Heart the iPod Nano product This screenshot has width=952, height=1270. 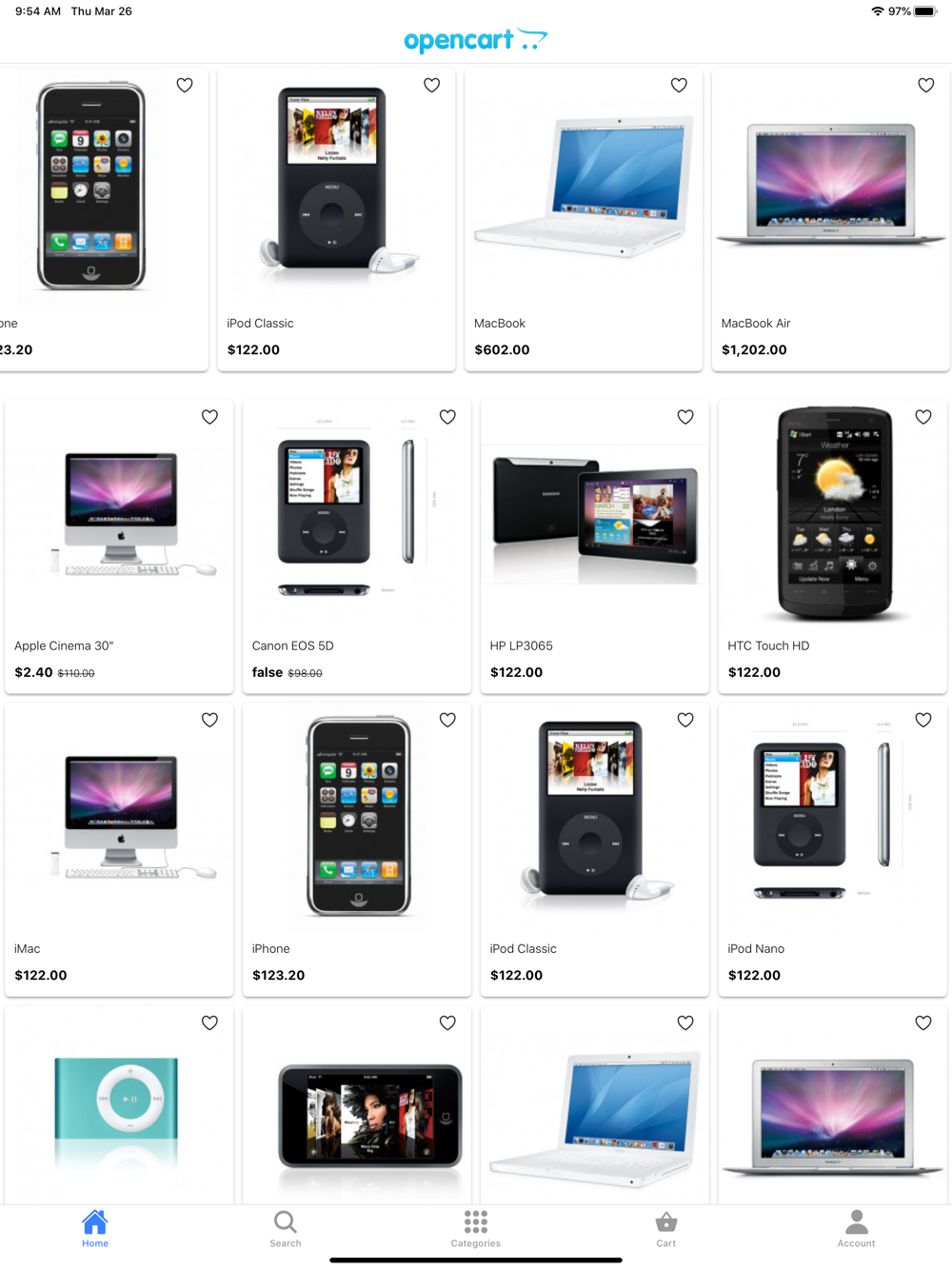point(923,720)
